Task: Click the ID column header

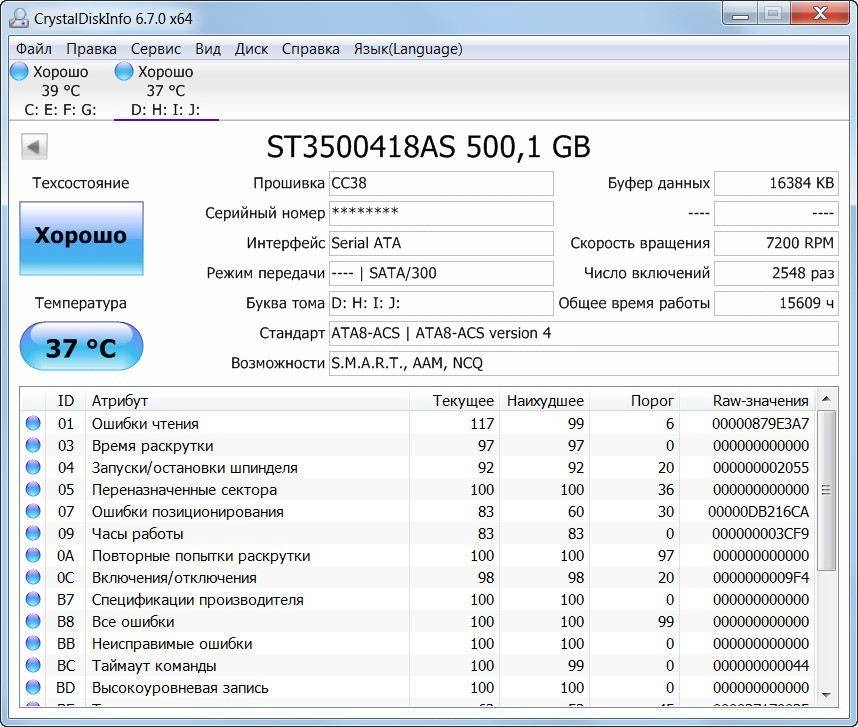Action: pyautogui.click(x=66, y=401)
